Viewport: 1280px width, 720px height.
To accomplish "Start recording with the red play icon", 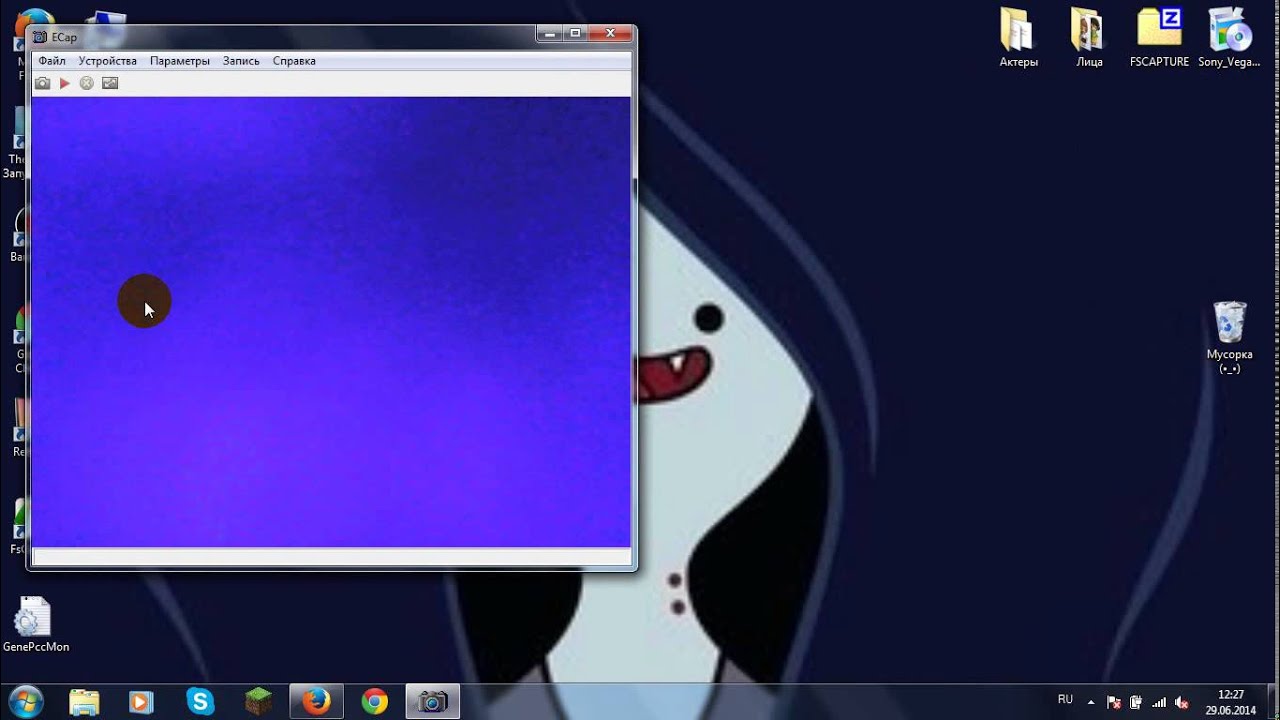I will (64, 83).
